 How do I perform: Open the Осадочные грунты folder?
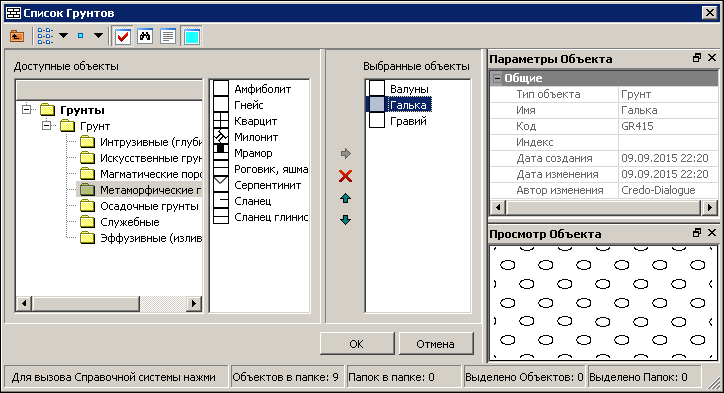(149, 206)
